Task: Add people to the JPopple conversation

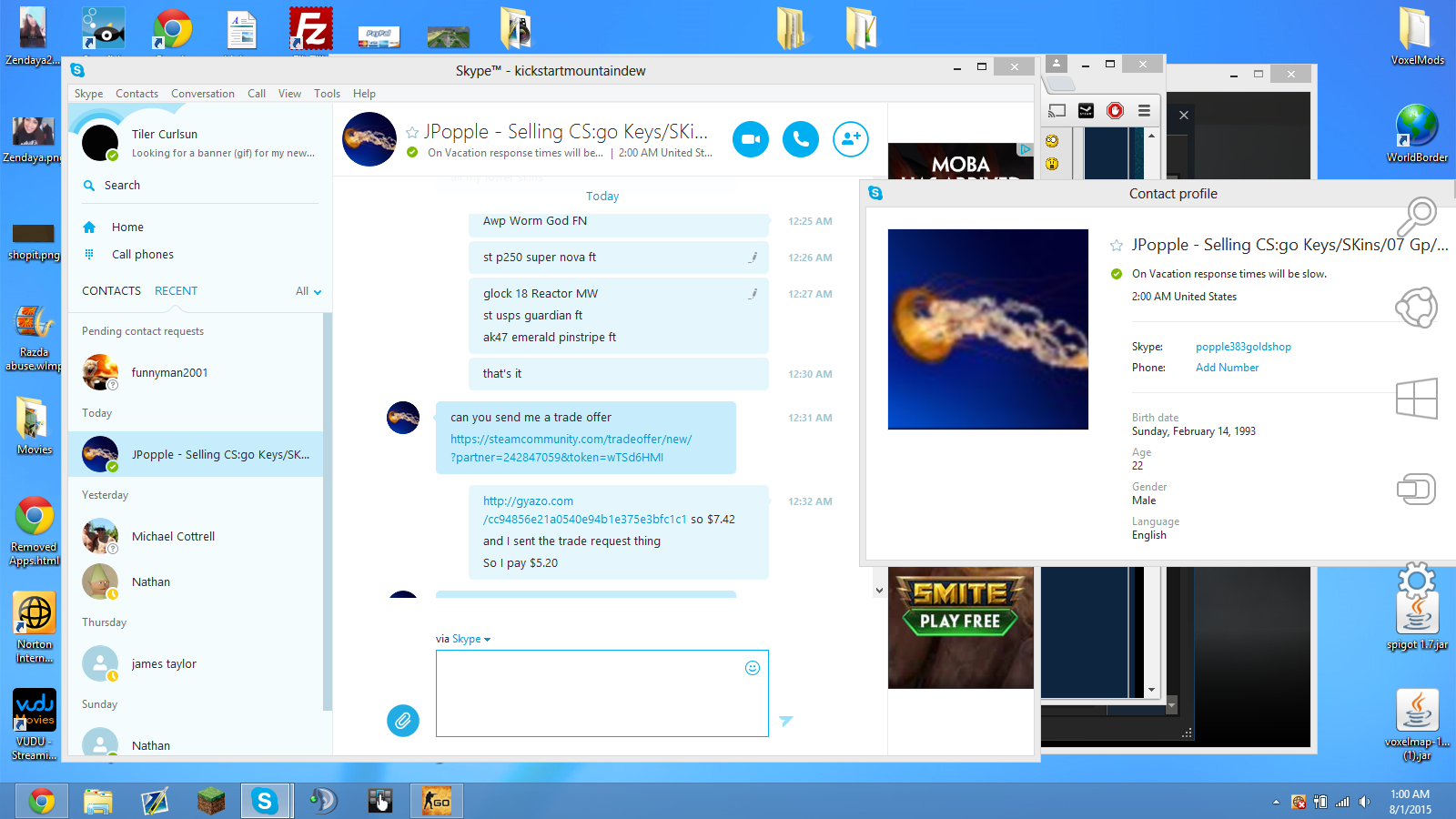Action: pyautogui.click(x=851, y=139)
